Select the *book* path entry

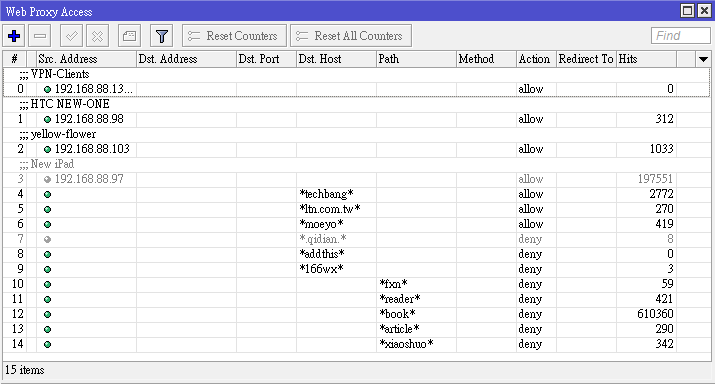click(x=397, y=315)
